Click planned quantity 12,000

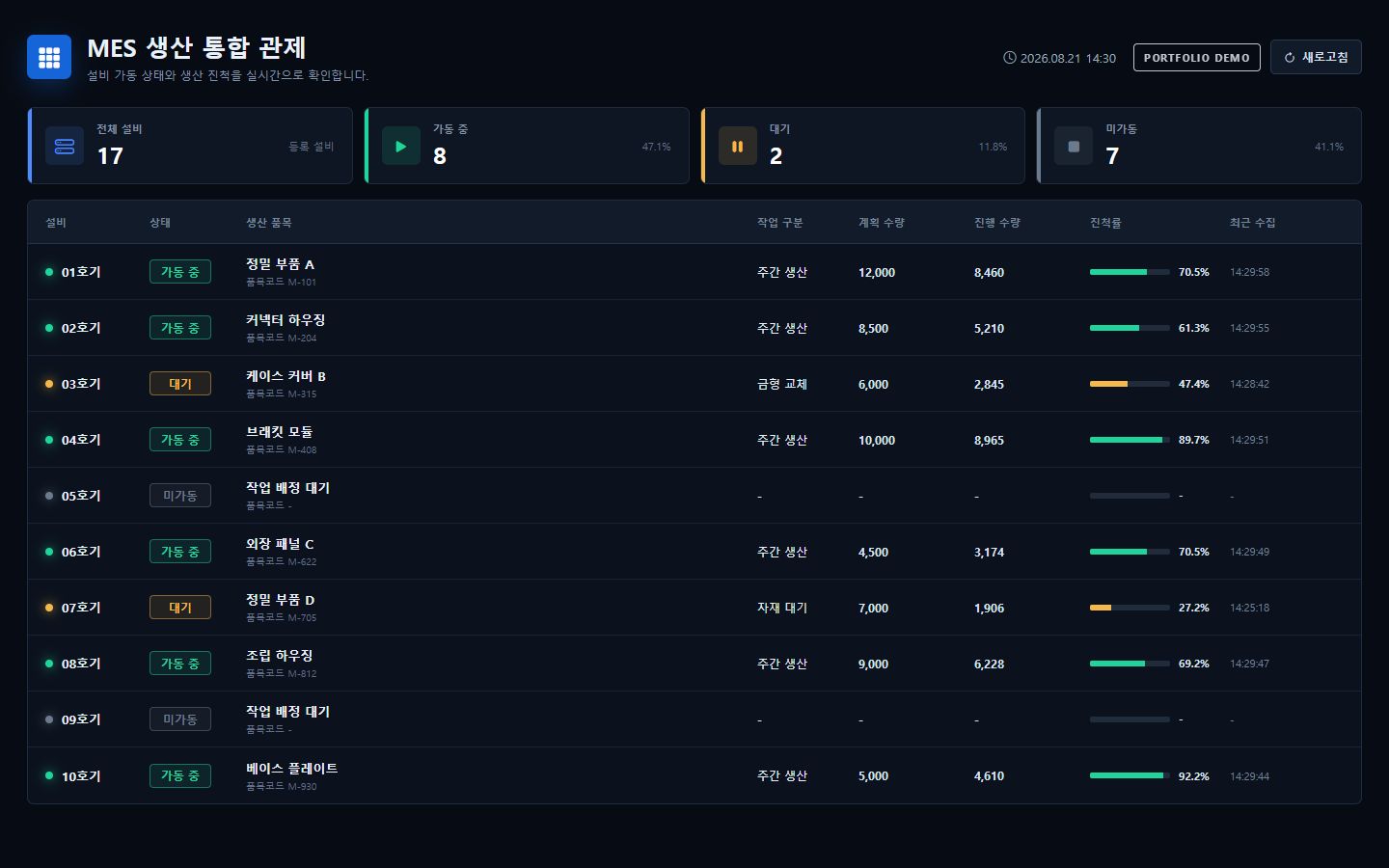(877, 273)
